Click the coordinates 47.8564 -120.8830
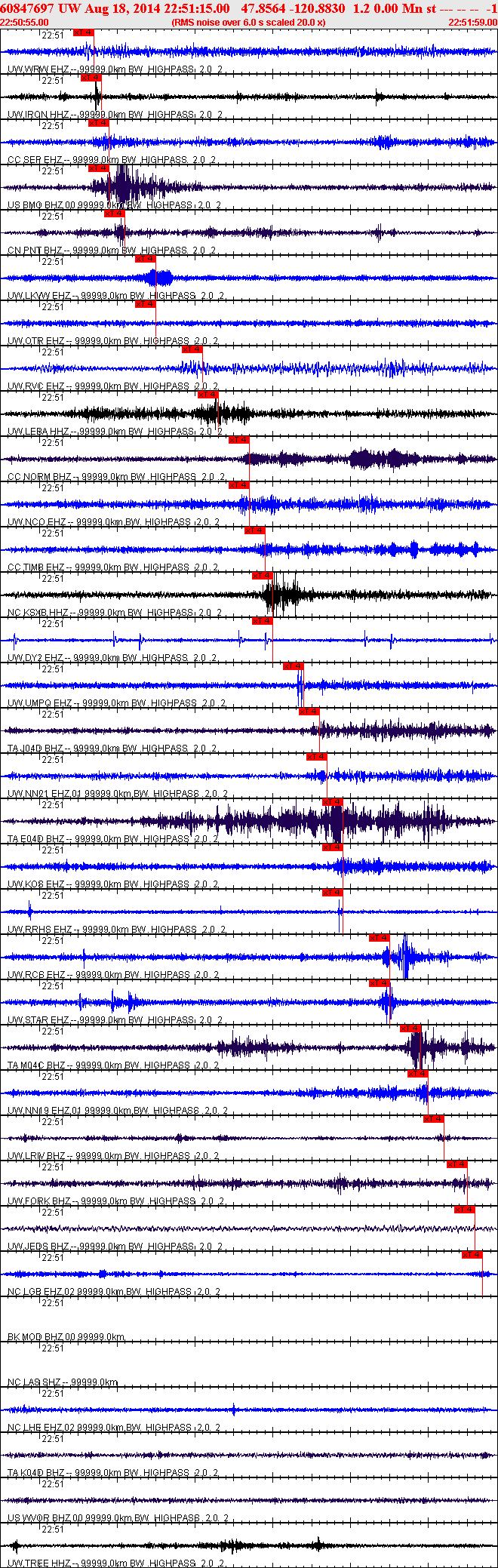 [x=293, y=8]
